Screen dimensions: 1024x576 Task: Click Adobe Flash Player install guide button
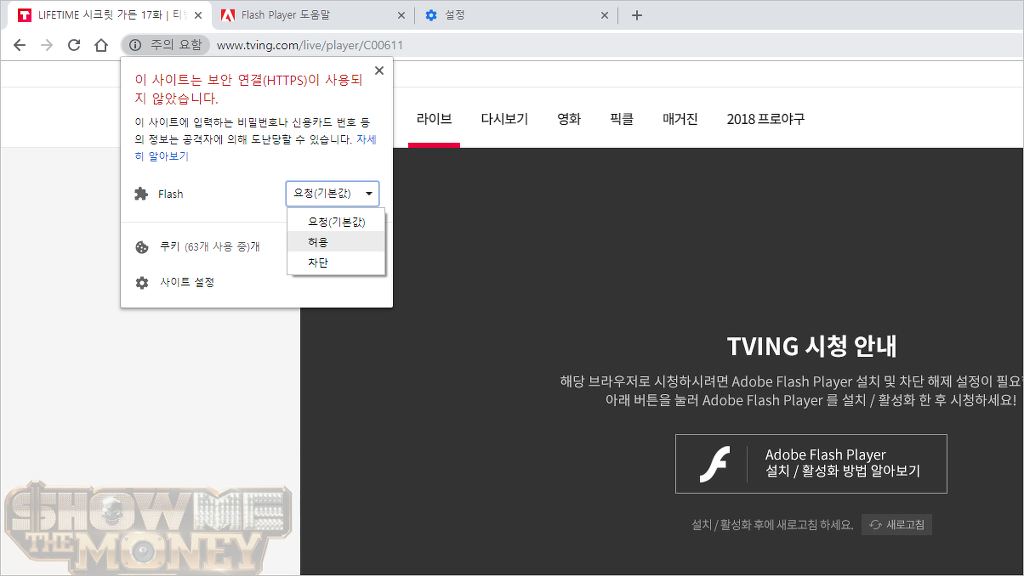(811, 464)
